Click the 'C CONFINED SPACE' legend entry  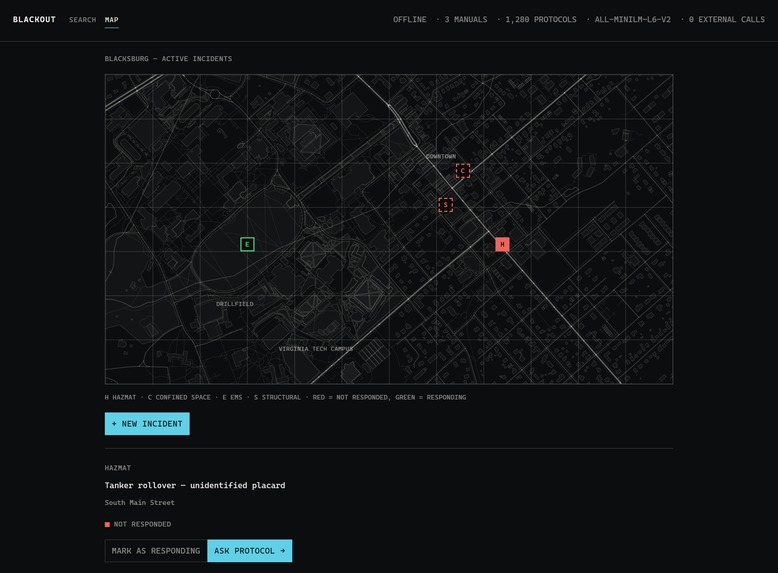[x=179, y=397]
